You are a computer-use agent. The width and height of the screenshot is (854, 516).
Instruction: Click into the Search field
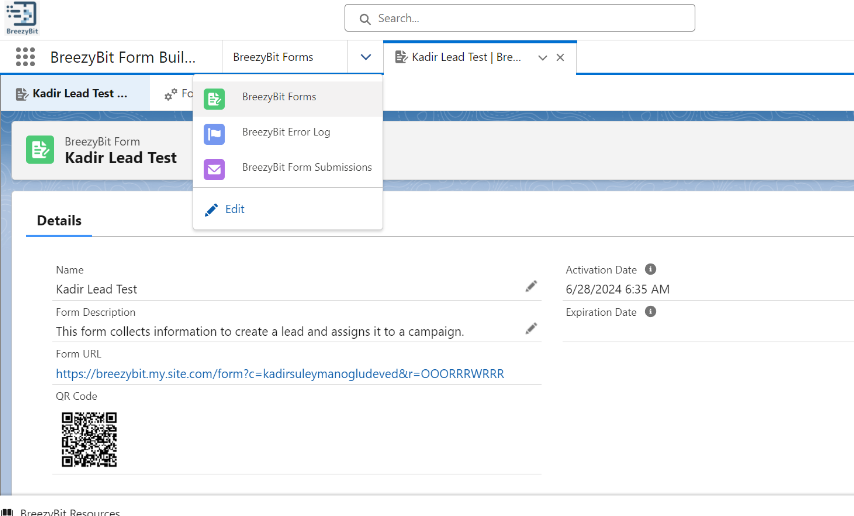pos(520,18)
